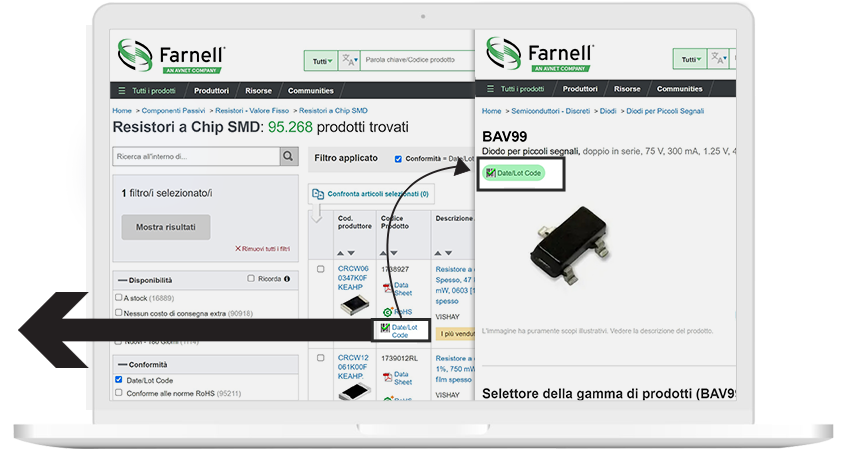Click the hamburger menu icon in the BAV99 window

click(x=491, y=89)
